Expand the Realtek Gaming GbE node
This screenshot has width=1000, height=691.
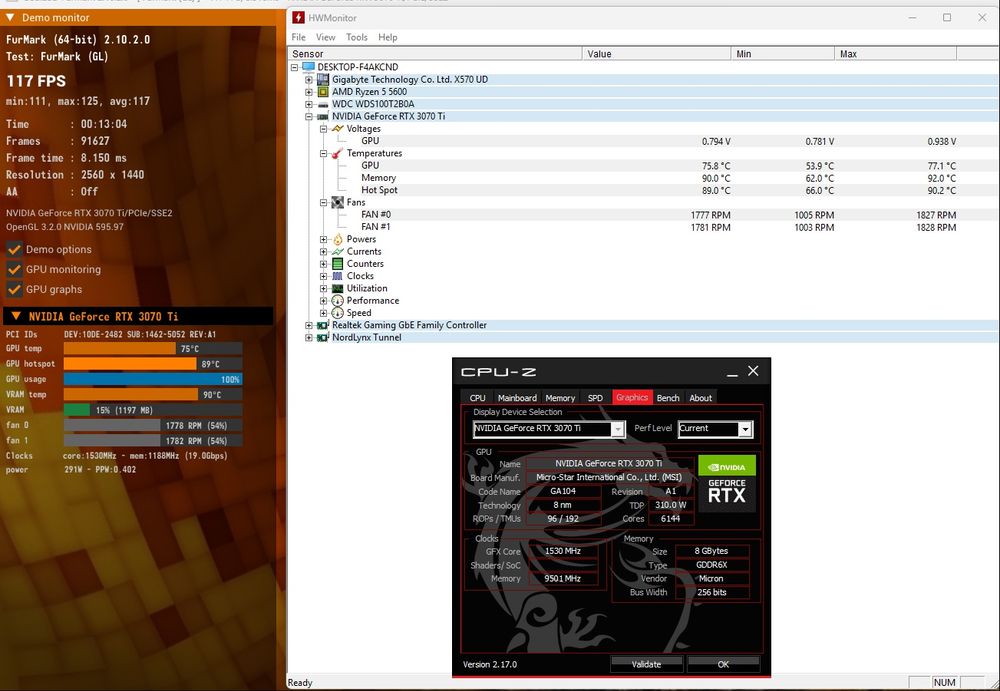coord(309,325)
